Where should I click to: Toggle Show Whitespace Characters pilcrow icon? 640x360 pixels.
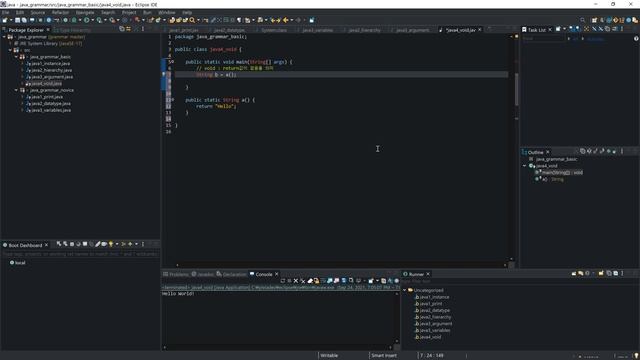point(239,20)
